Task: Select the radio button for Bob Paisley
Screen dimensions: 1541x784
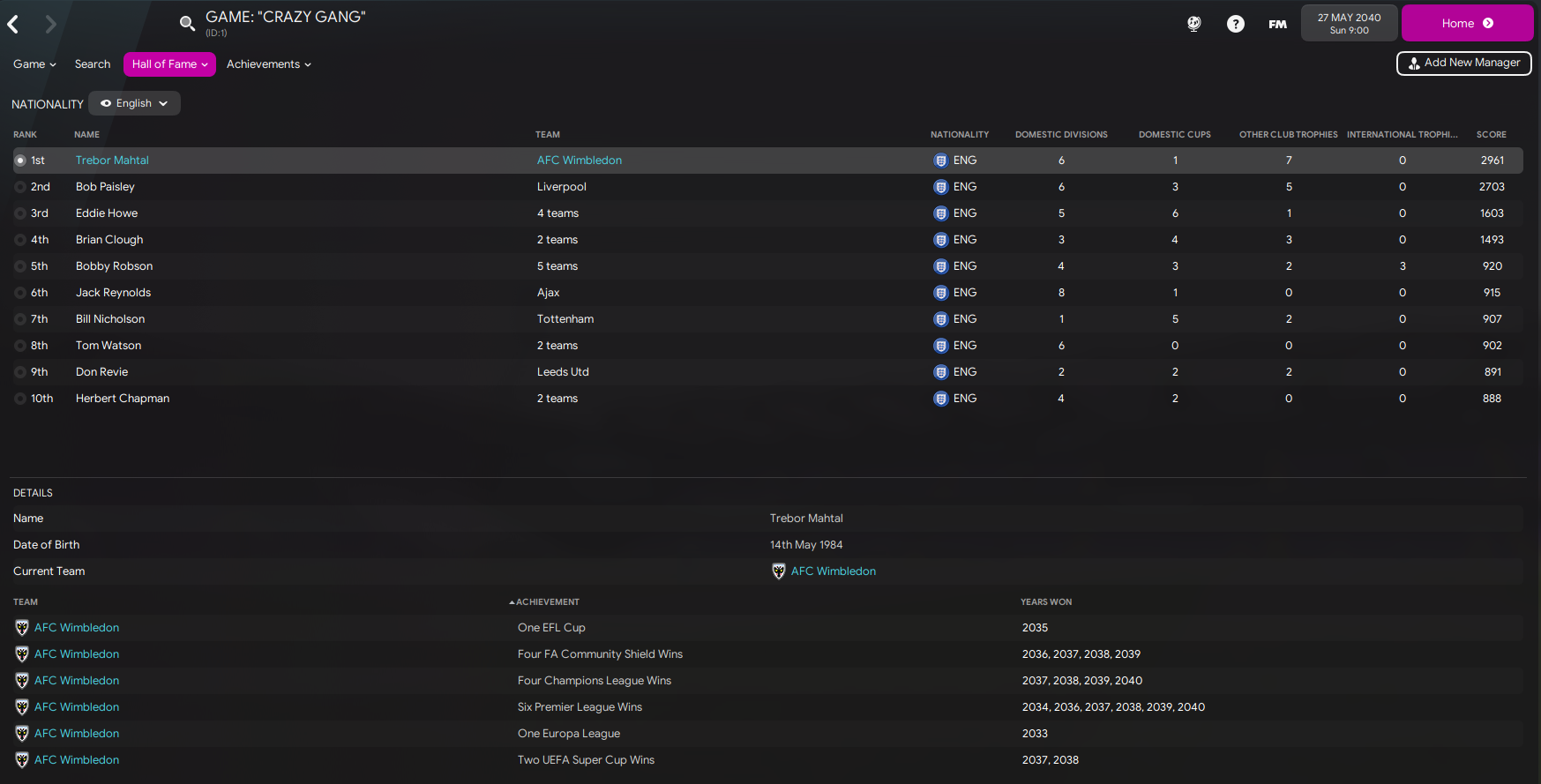Action: coord(20,187)
